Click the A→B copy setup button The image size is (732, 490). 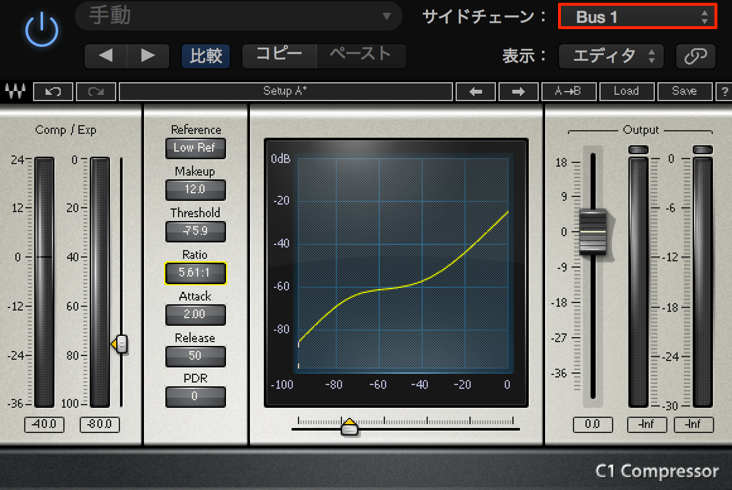click(568, 91)
